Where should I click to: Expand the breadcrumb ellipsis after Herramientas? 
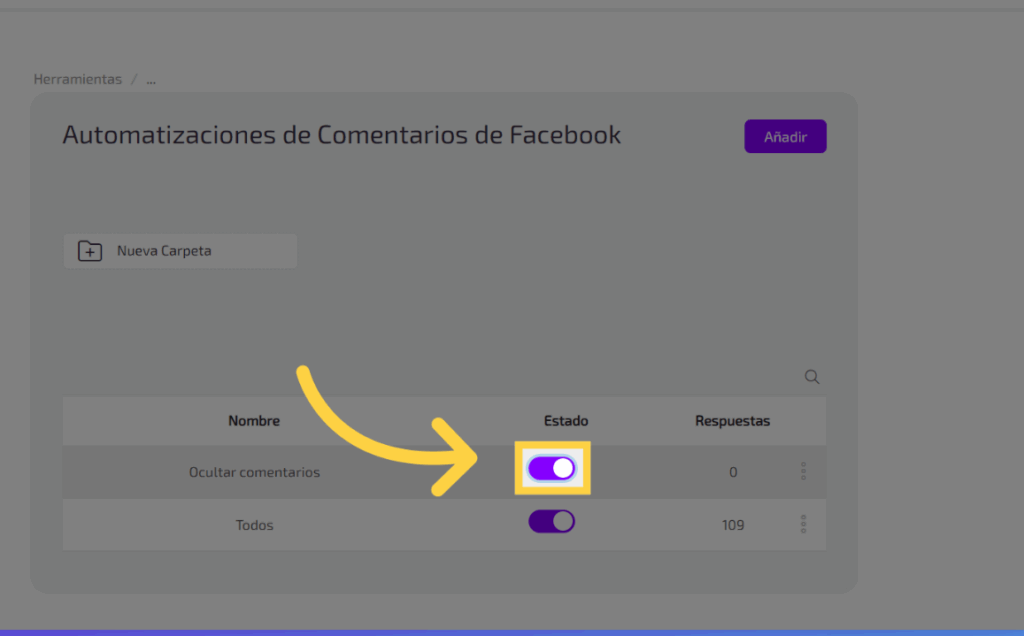pos(151,79)
